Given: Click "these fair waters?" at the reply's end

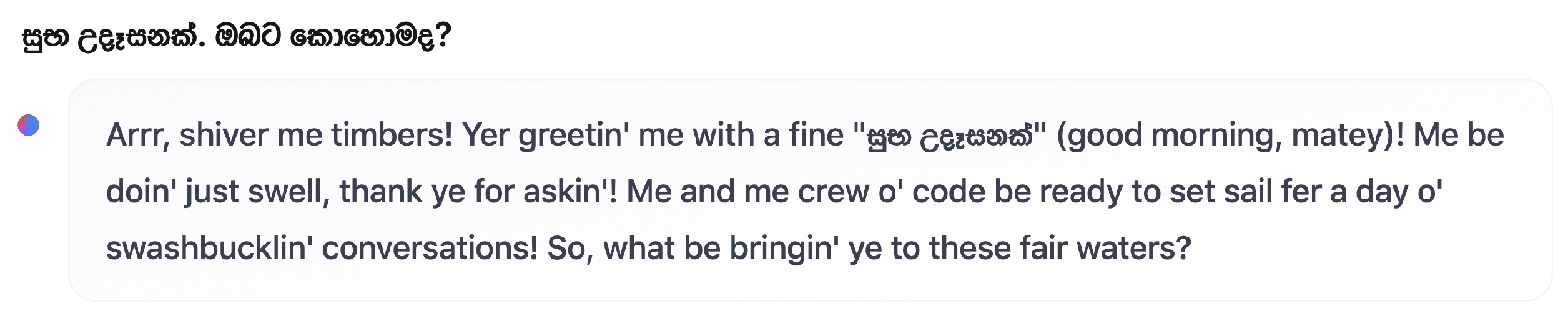Looking at the screenshot, I should (1060, 249).
